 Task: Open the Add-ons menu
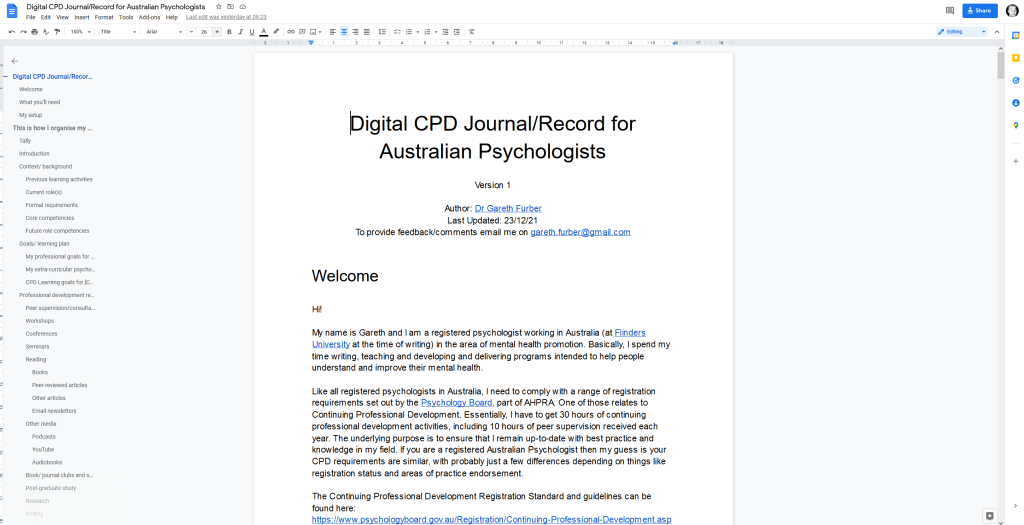(149, 17)
